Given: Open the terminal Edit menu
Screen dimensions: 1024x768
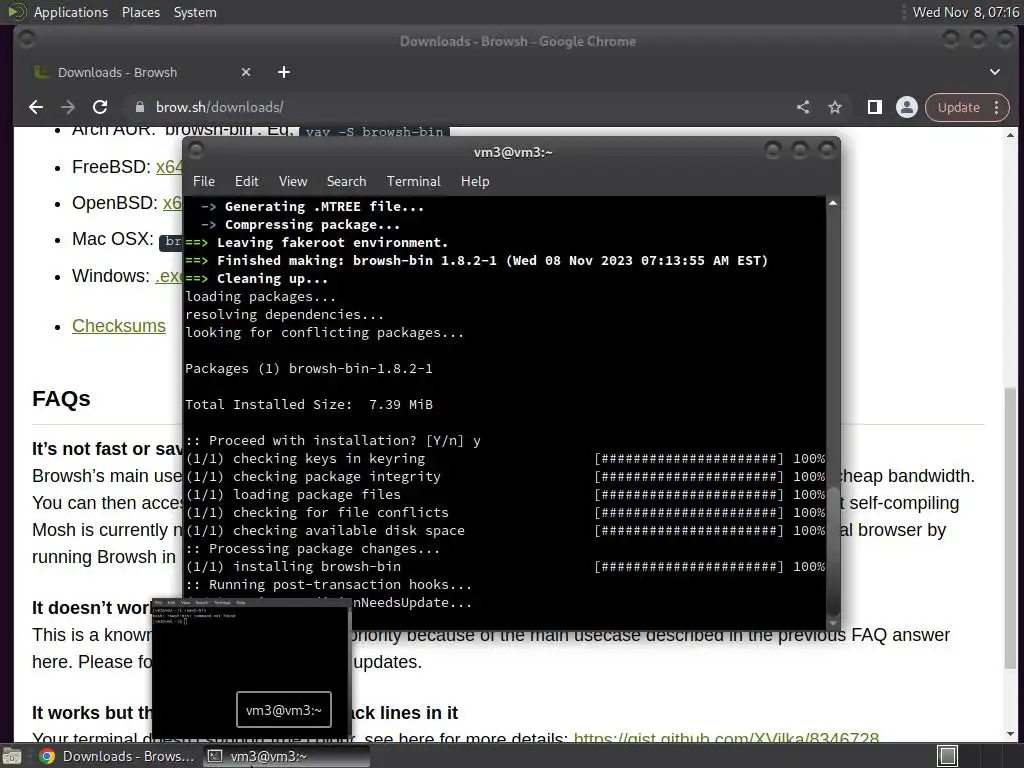Looking at the screenshot, I should pyautogui.click(x=247, y=181).
